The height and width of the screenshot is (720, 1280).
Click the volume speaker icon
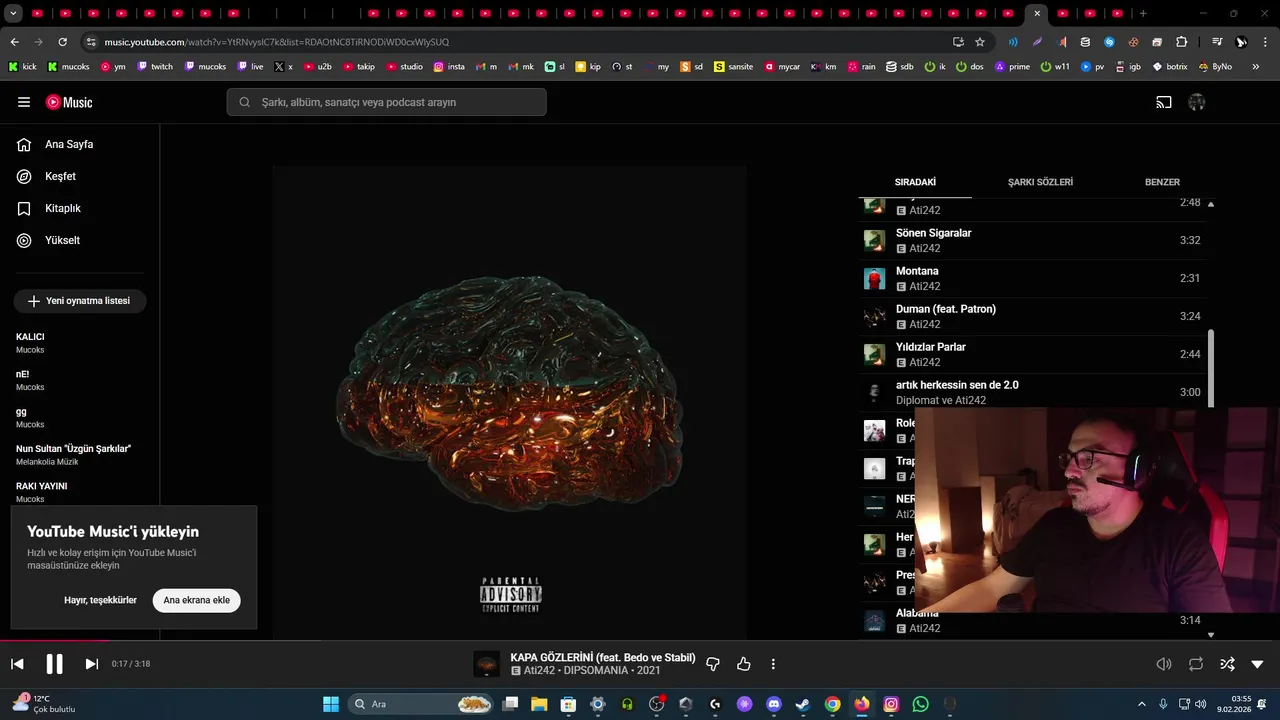click(x=1164, y=664)
